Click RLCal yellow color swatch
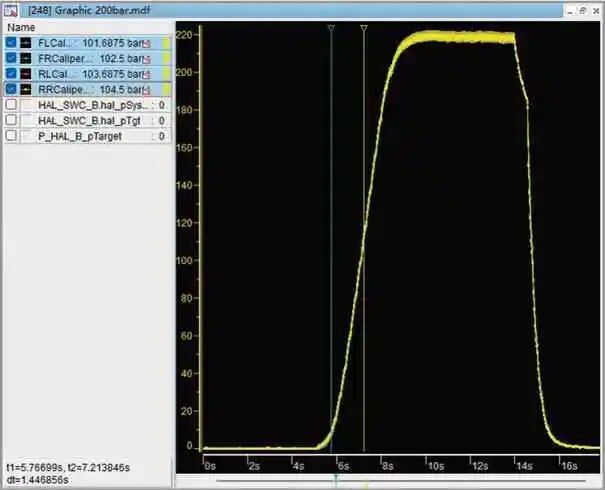The width and height of the screenshot is (605, 490). (x=166, y=74)
